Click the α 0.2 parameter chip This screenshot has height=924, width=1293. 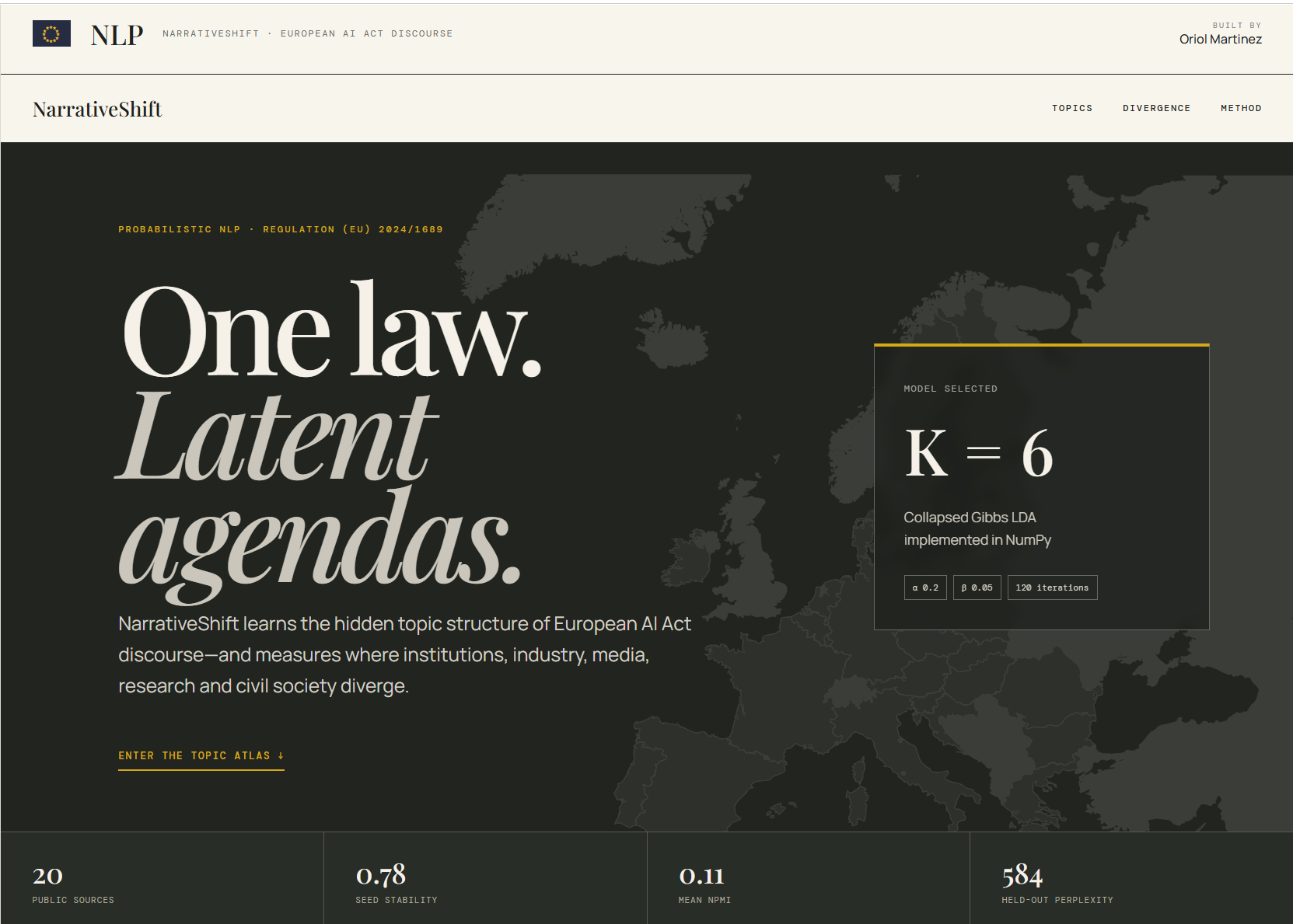coord(925,588)
